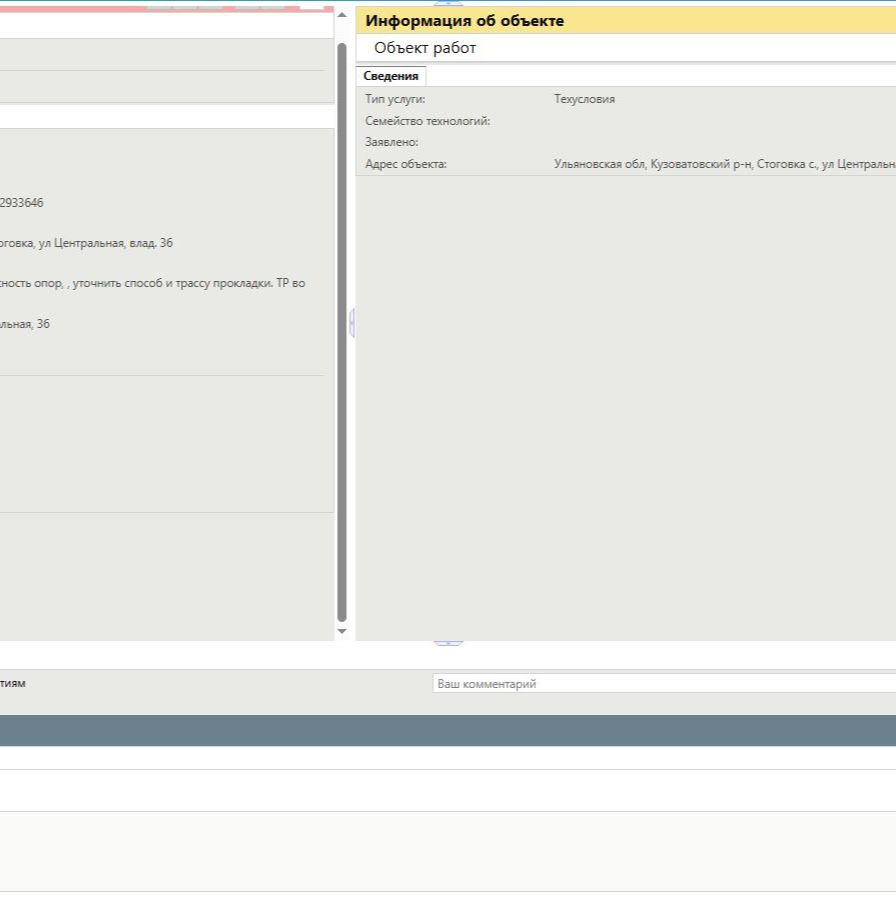The height and width of the screenshot is (898, 896).
Task: Collapse the vertical splitter handle between panels
Action: (x=352, y=323)
